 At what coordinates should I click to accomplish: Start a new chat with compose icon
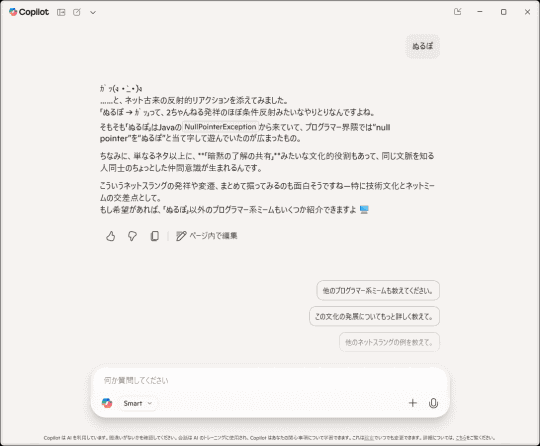click(x=77, y=12)
